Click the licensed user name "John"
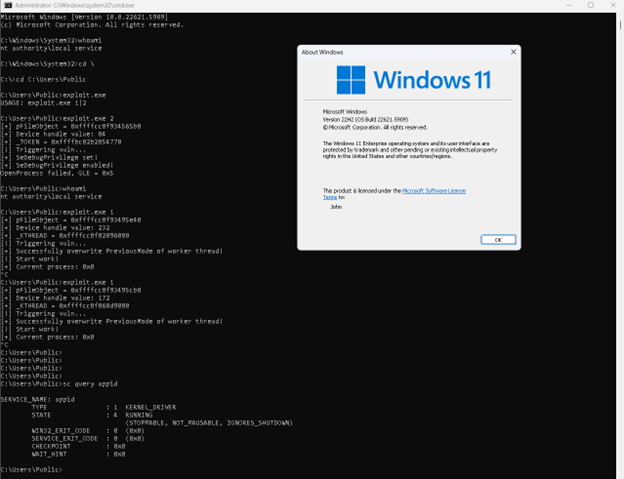 point(335,206)
